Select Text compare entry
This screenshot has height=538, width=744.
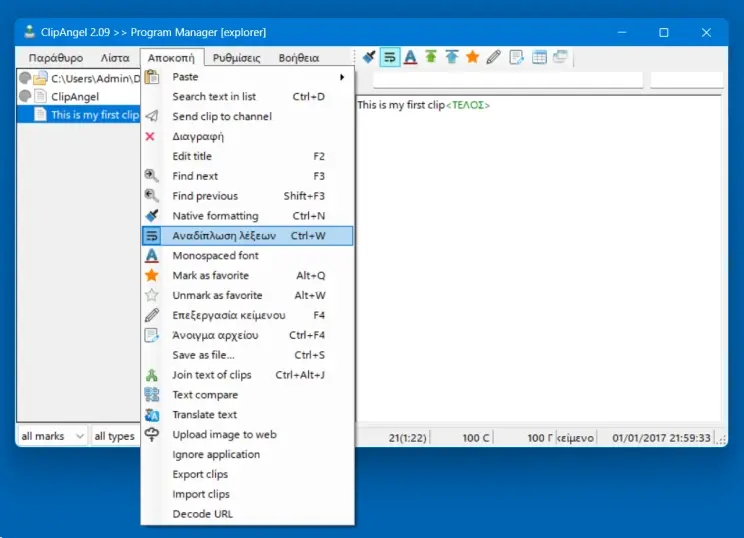pyautogui.click(x=248, y=395)
